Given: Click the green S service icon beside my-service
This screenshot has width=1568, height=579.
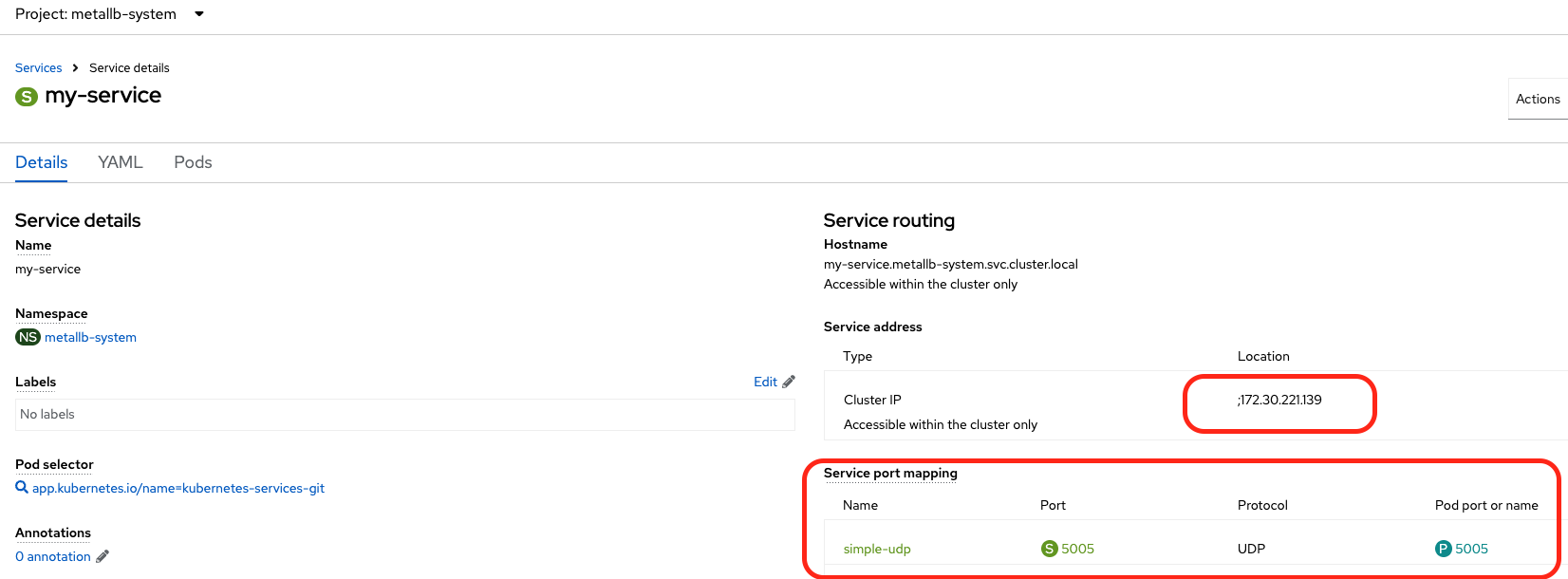Looking at the screenshot, I should (x=27, y=97).
